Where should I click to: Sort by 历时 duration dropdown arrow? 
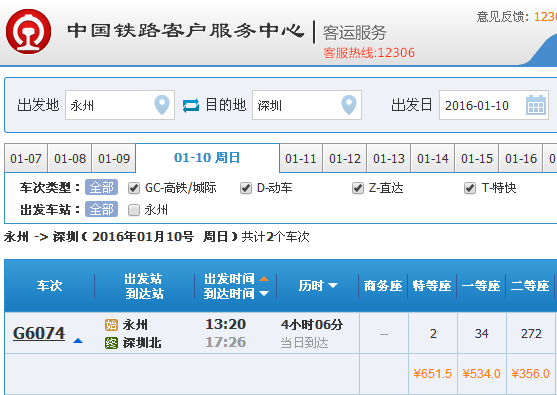click(x=333, y=285)
